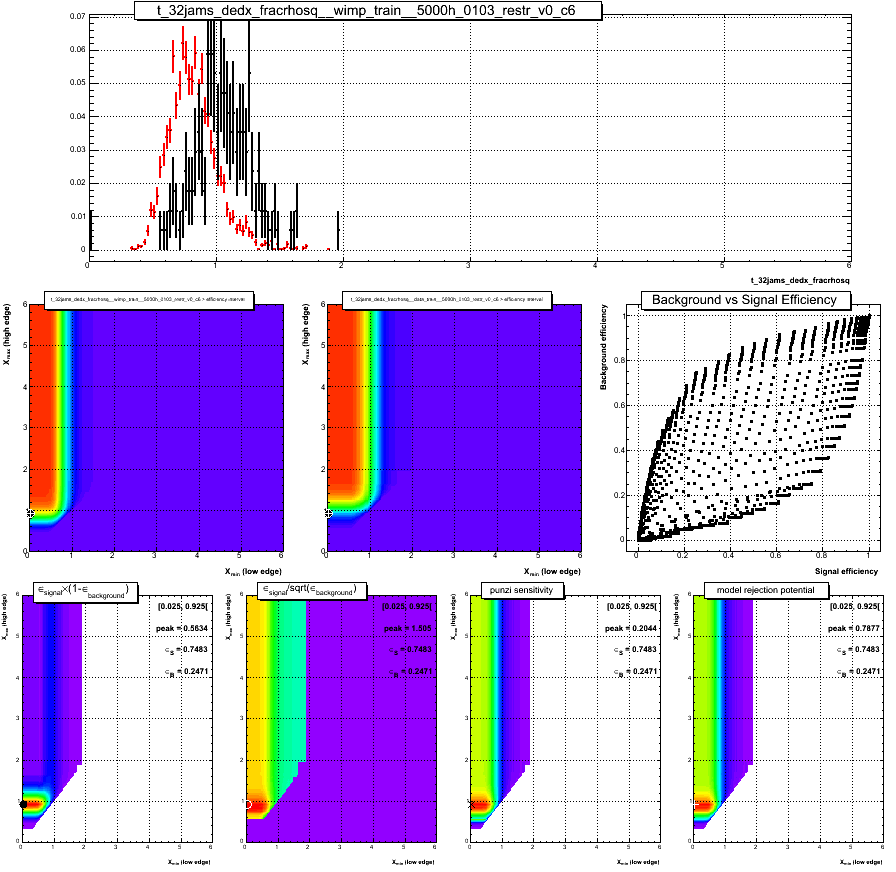Viewport: 896px width, 872px height.
Task: Click the red region of the wimp_train efficiency map
Action: pos(45,400)
